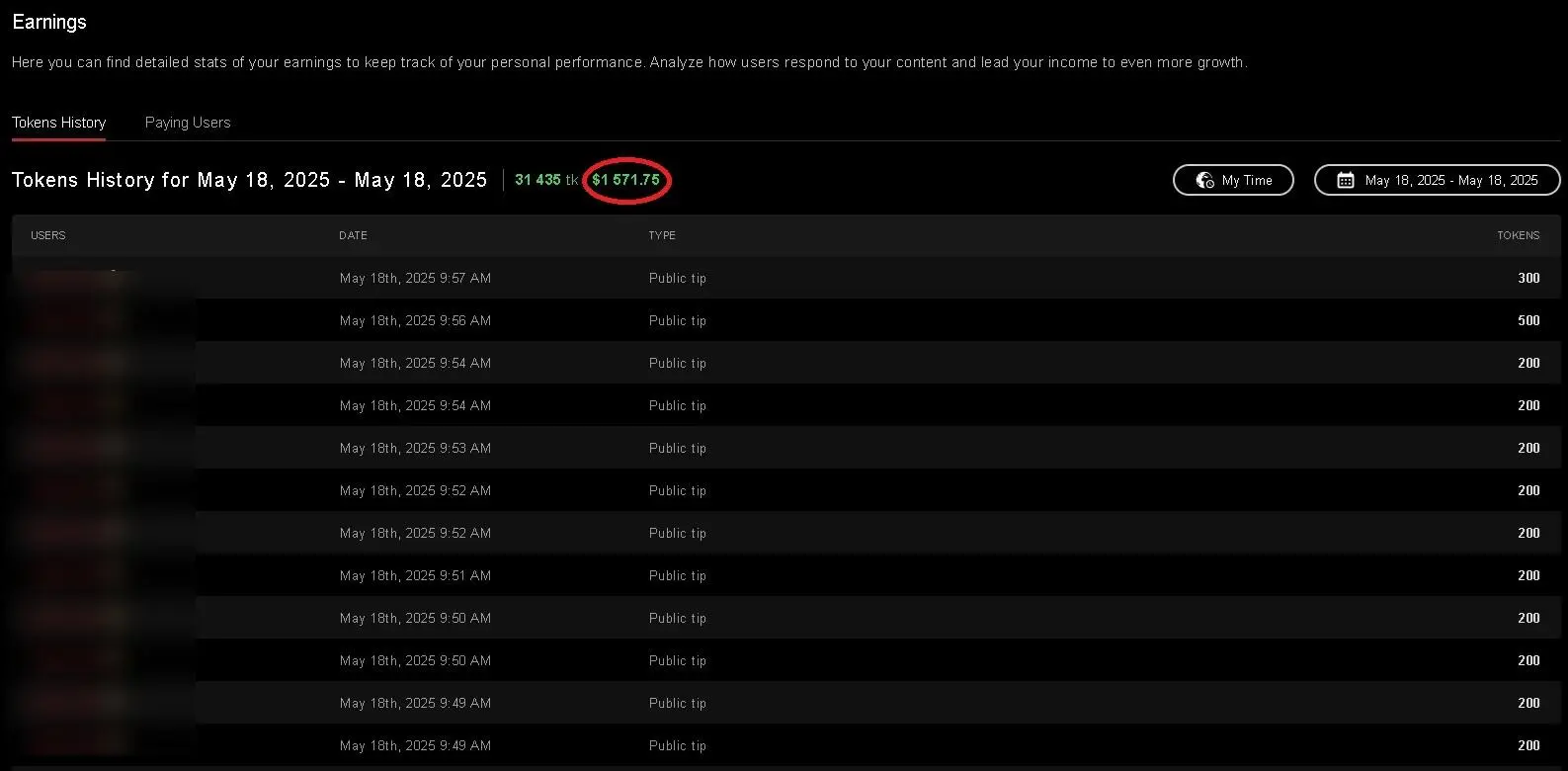
Task: Sort by the DATE column header
Action: (353, 235)
